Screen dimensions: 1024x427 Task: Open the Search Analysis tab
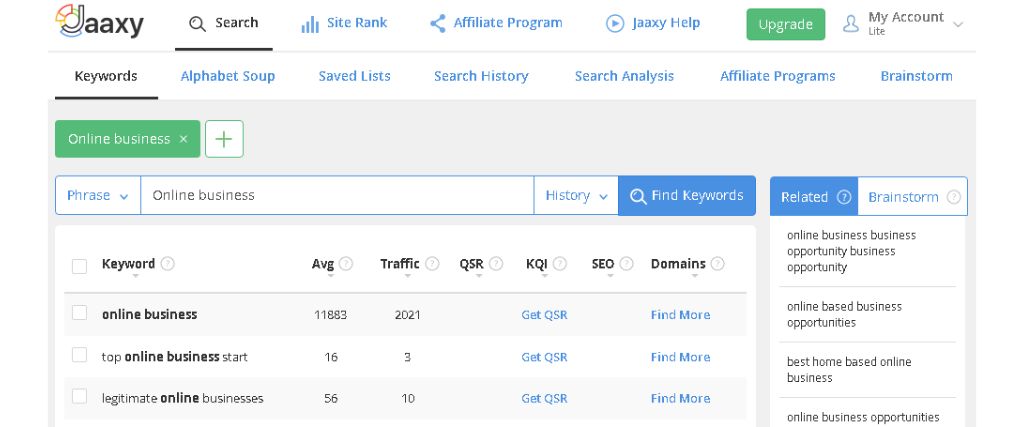[624, 76]
